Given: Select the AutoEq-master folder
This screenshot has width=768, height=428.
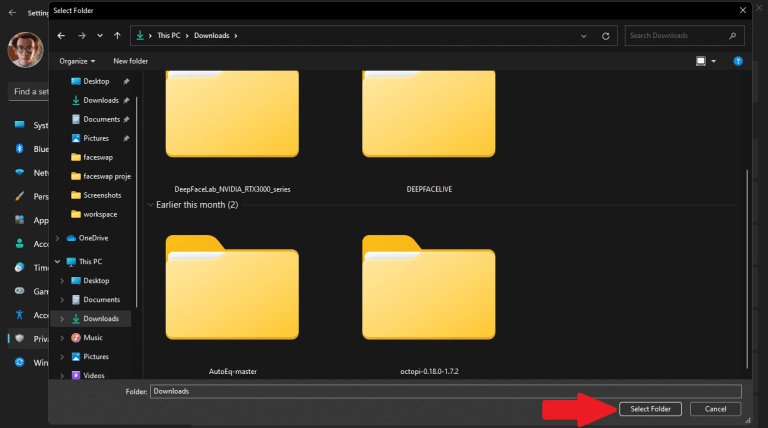Looking at the screenshot, I should pyautogui.click(x=232, y=305).
